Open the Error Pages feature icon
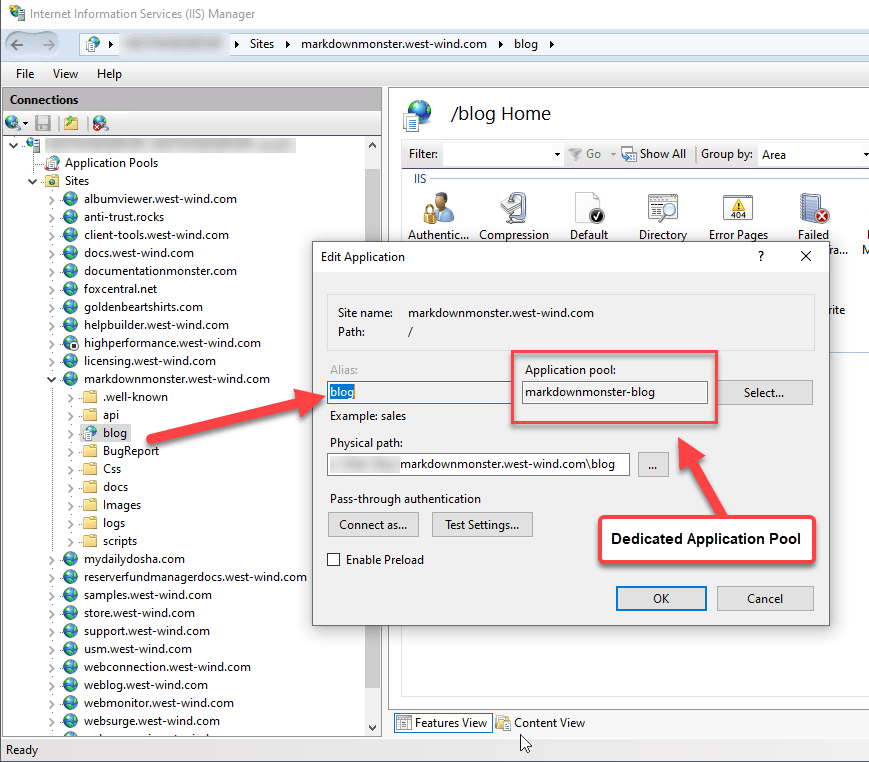Image resolution: width=869 pixels, height=762 pixels. (x=738, y=207)
